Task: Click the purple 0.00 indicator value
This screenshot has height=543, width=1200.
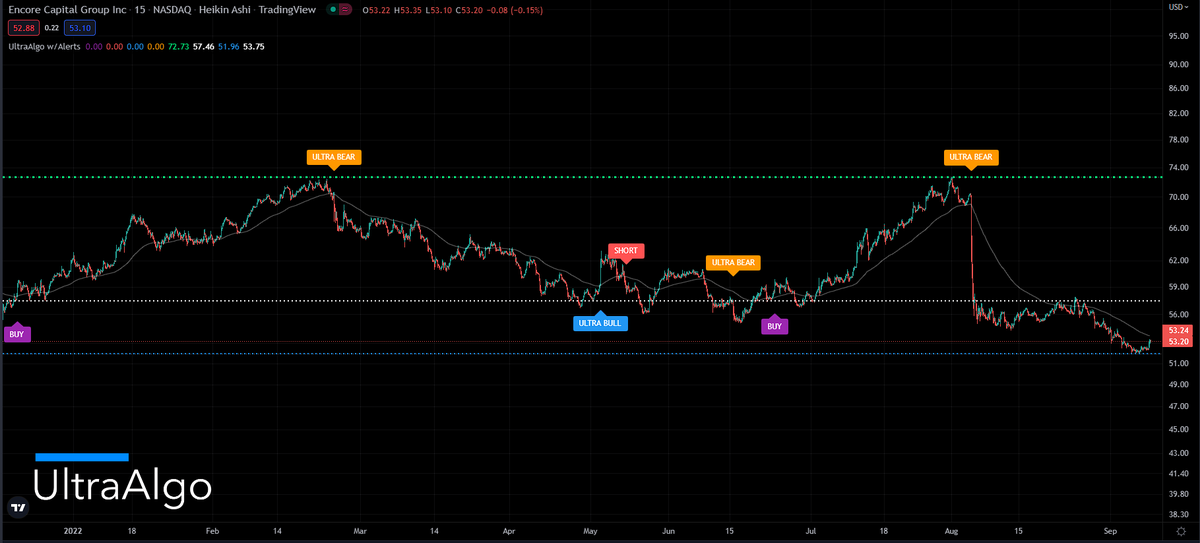Action: (93, 46)
